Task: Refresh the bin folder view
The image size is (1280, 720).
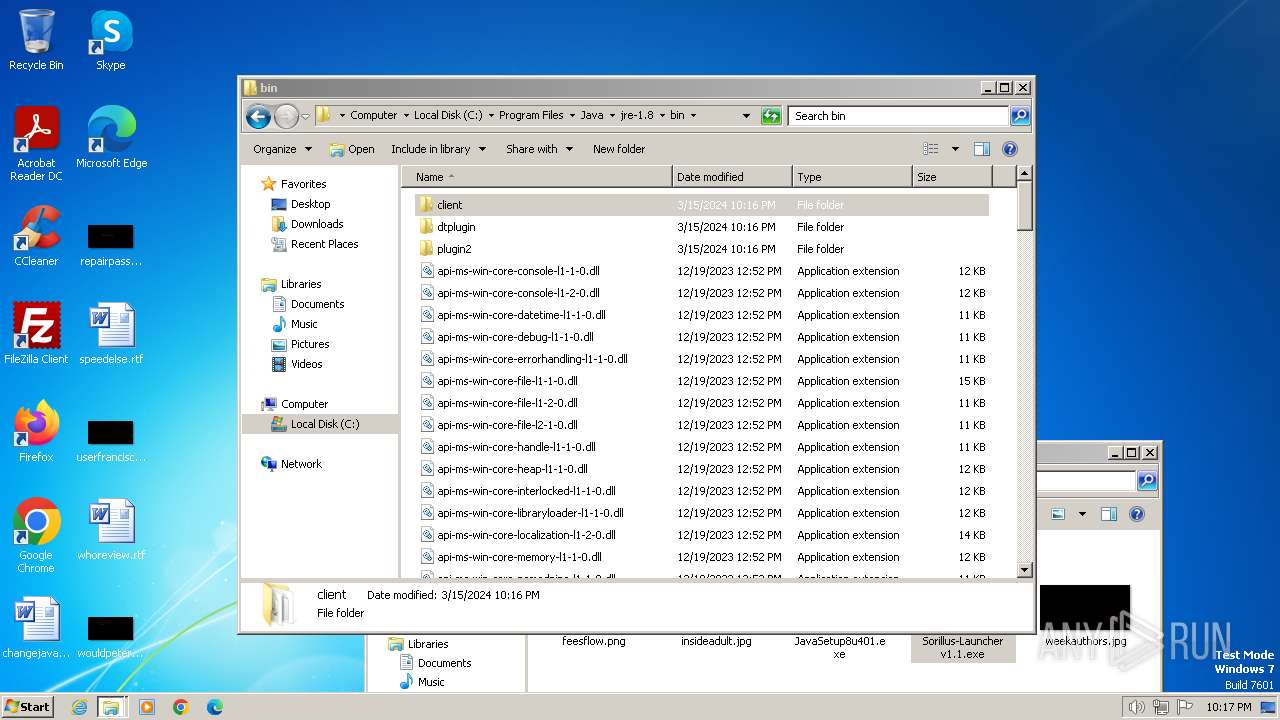Action: coord(771,116)
